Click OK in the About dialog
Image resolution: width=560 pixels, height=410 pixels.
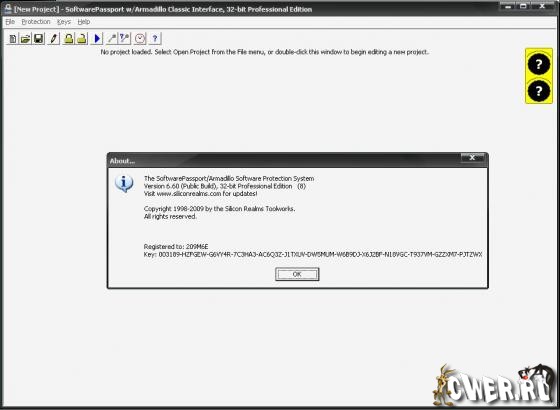[x=297, y=274]
